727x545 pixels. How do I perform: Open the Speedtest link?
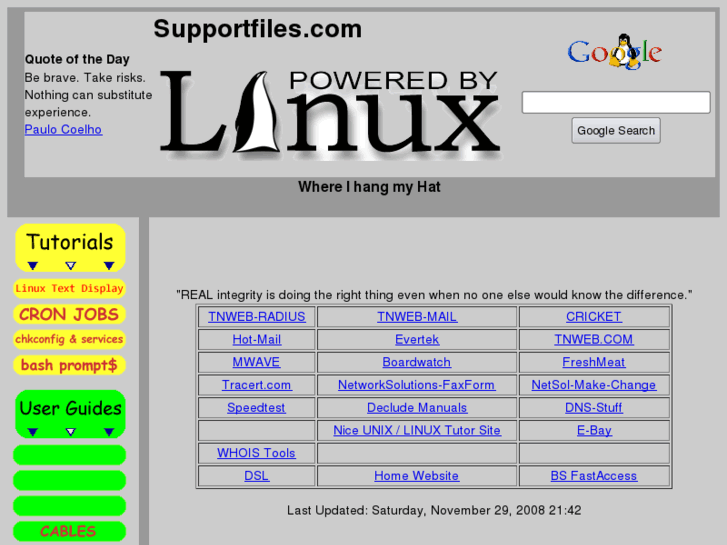coord(256,407)
